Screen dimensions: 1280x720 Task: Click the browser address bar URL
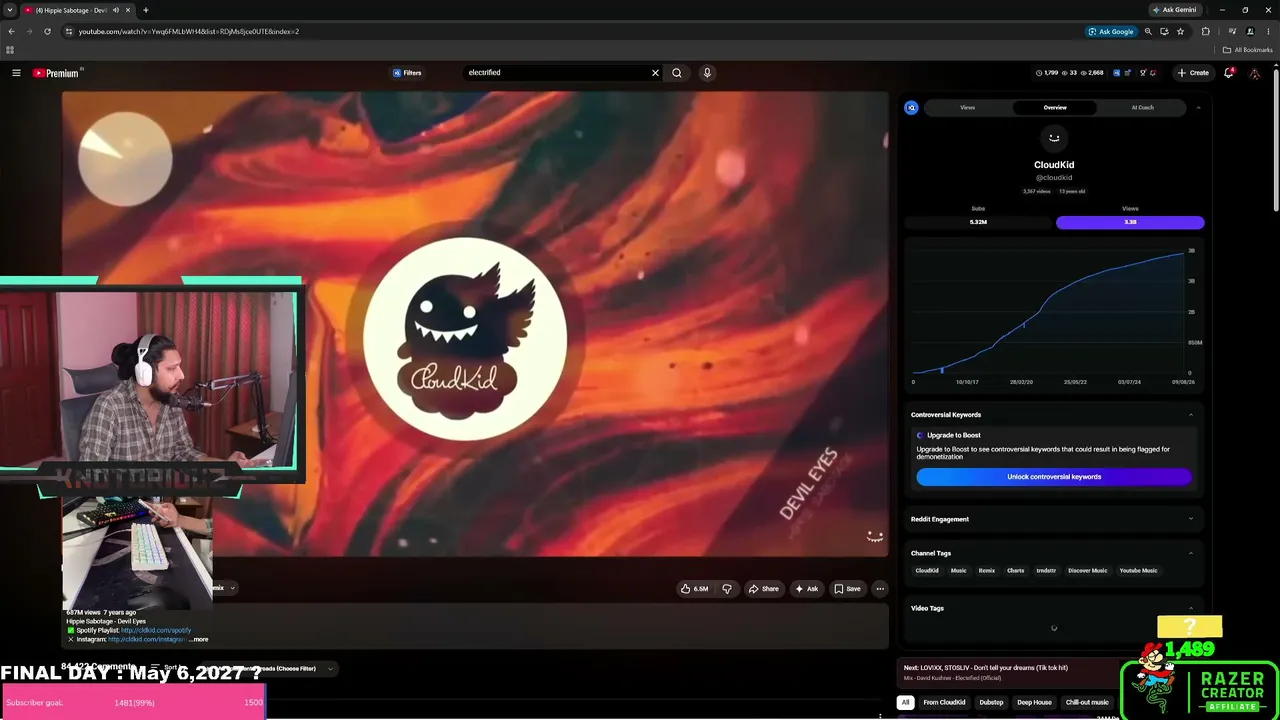(189, 31)
